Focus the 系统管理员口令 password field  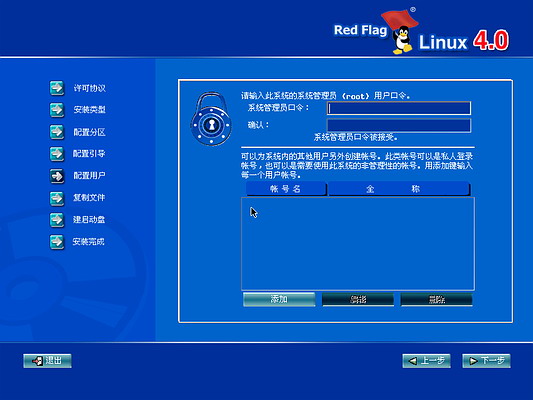pyautogui.click(x=399, y=108)
